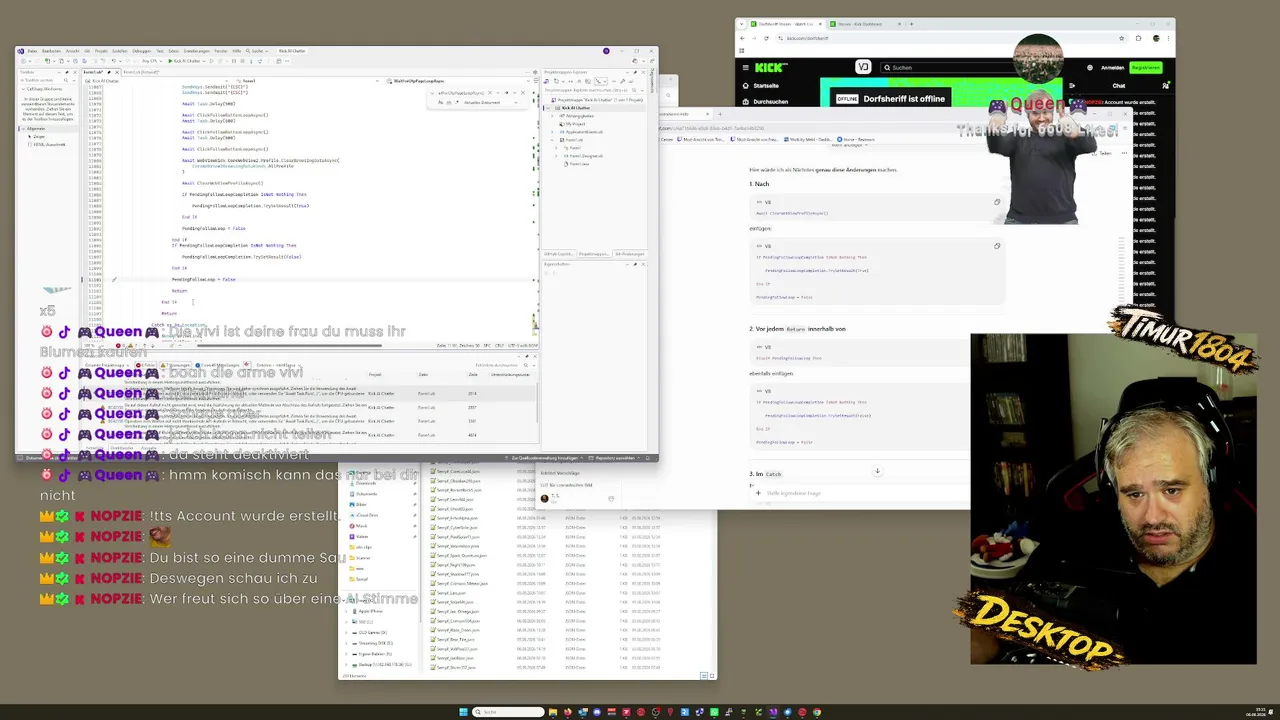Image resolution: width=1280 pixels, height=720 pixels.
Task: Open Dokumente in the File Explorer sidebar
Action: pos(366,493)
